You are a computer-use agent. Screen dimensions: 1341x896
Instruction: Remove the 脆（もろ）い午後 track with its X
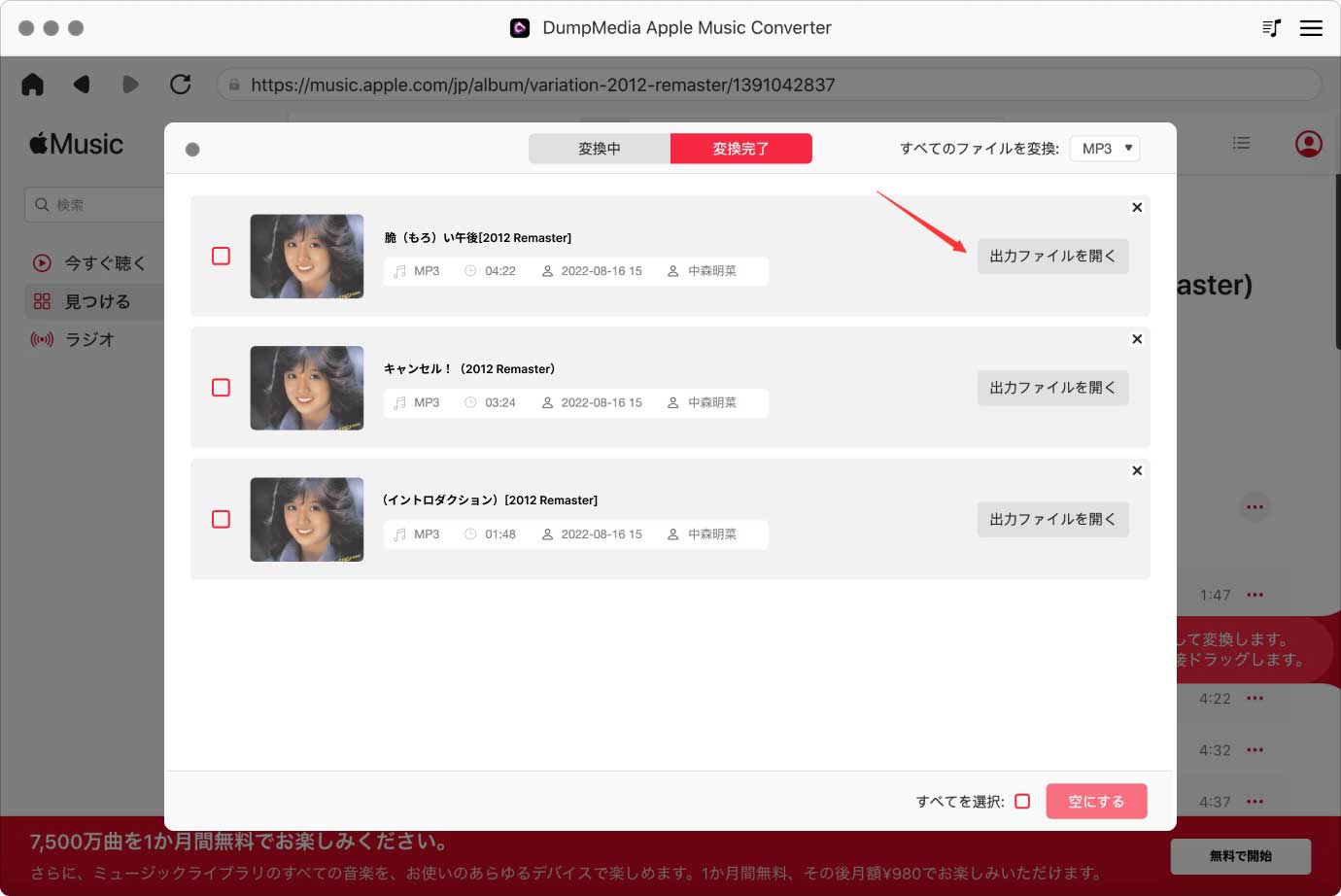[1137, 207]
